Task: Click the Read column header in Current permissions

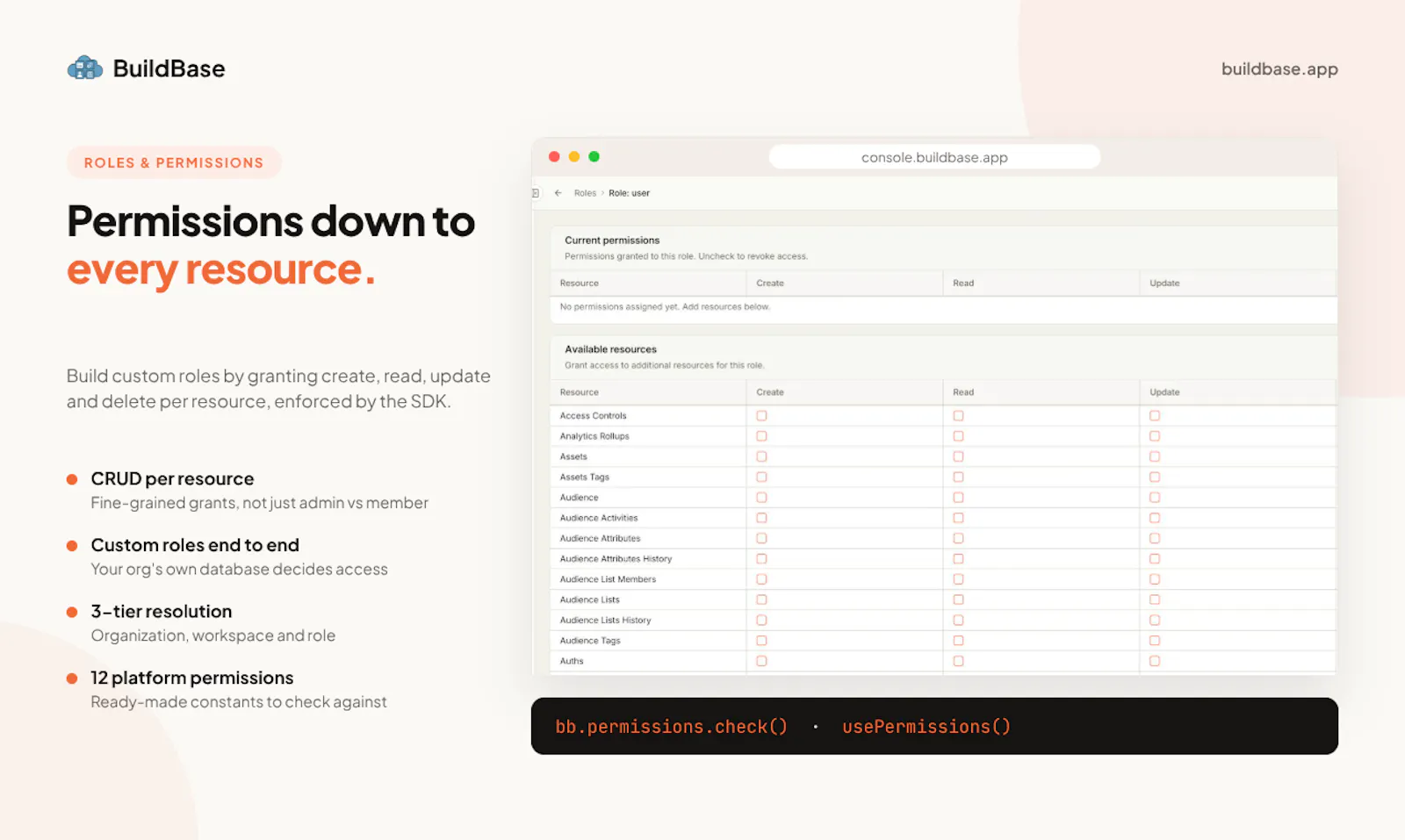Action: click(963, 284)
